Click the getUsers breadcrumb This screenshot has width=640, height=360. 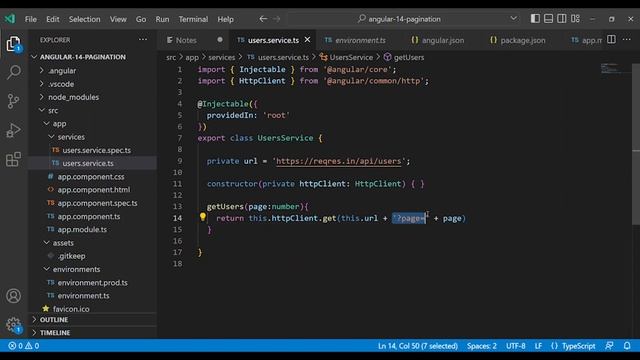[404, 57]
